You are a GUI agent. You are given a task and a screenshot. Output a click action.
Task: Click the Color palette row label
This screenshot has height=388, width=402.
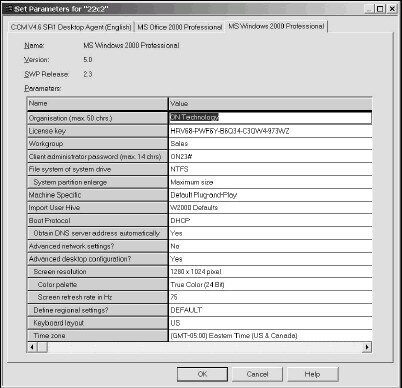97,285
